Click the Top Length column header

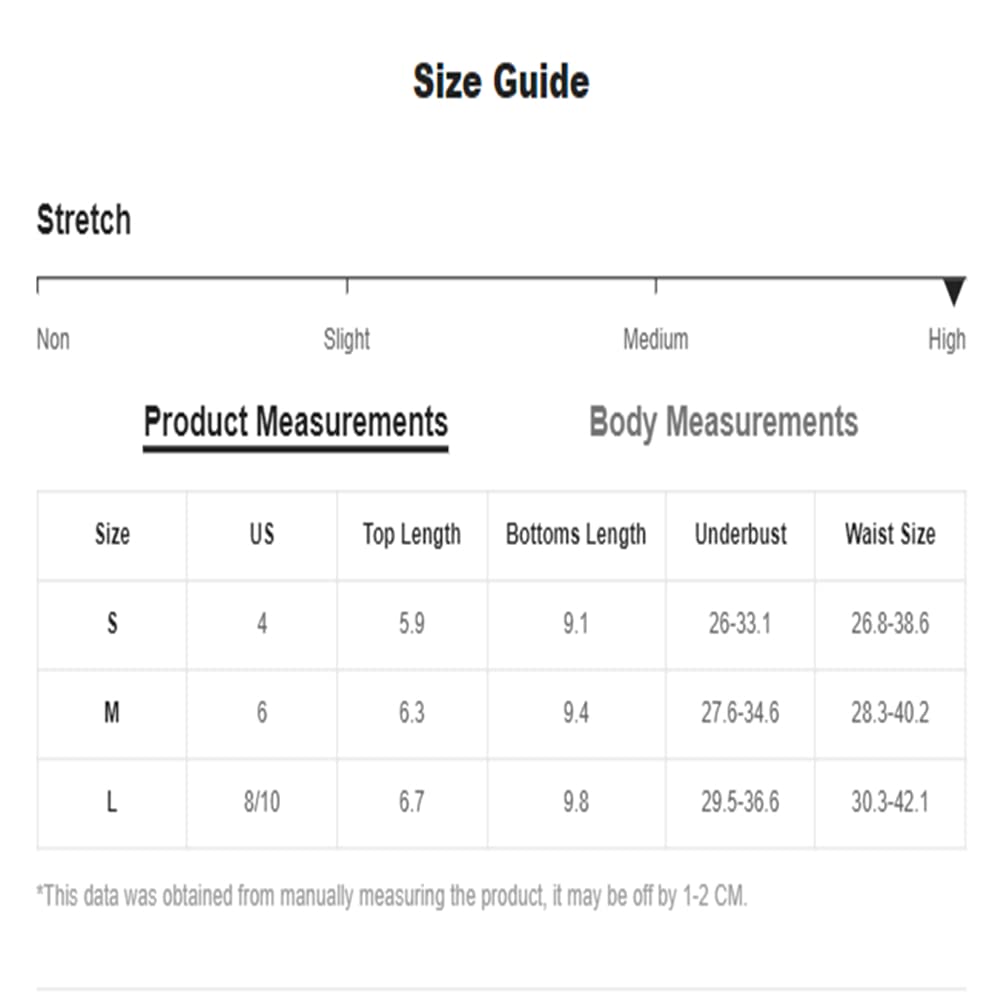click(412, 534)
